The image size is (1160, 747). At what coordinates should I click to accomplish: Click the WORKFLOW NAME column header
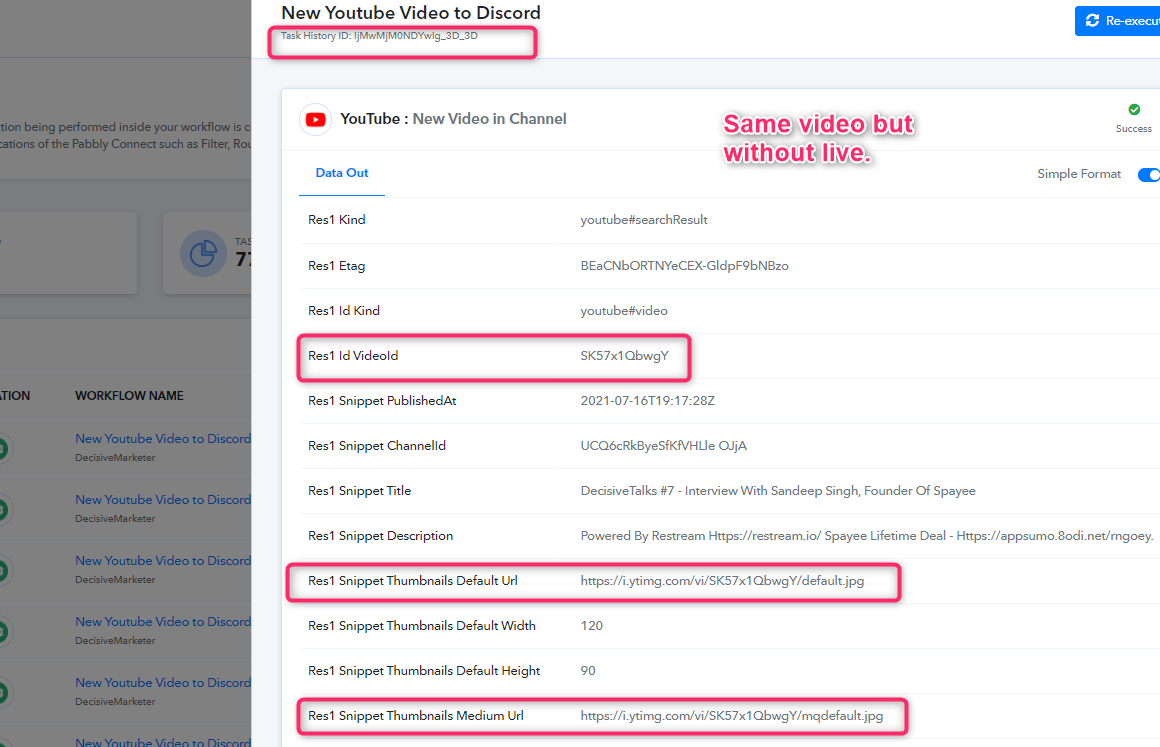(129, 396)
